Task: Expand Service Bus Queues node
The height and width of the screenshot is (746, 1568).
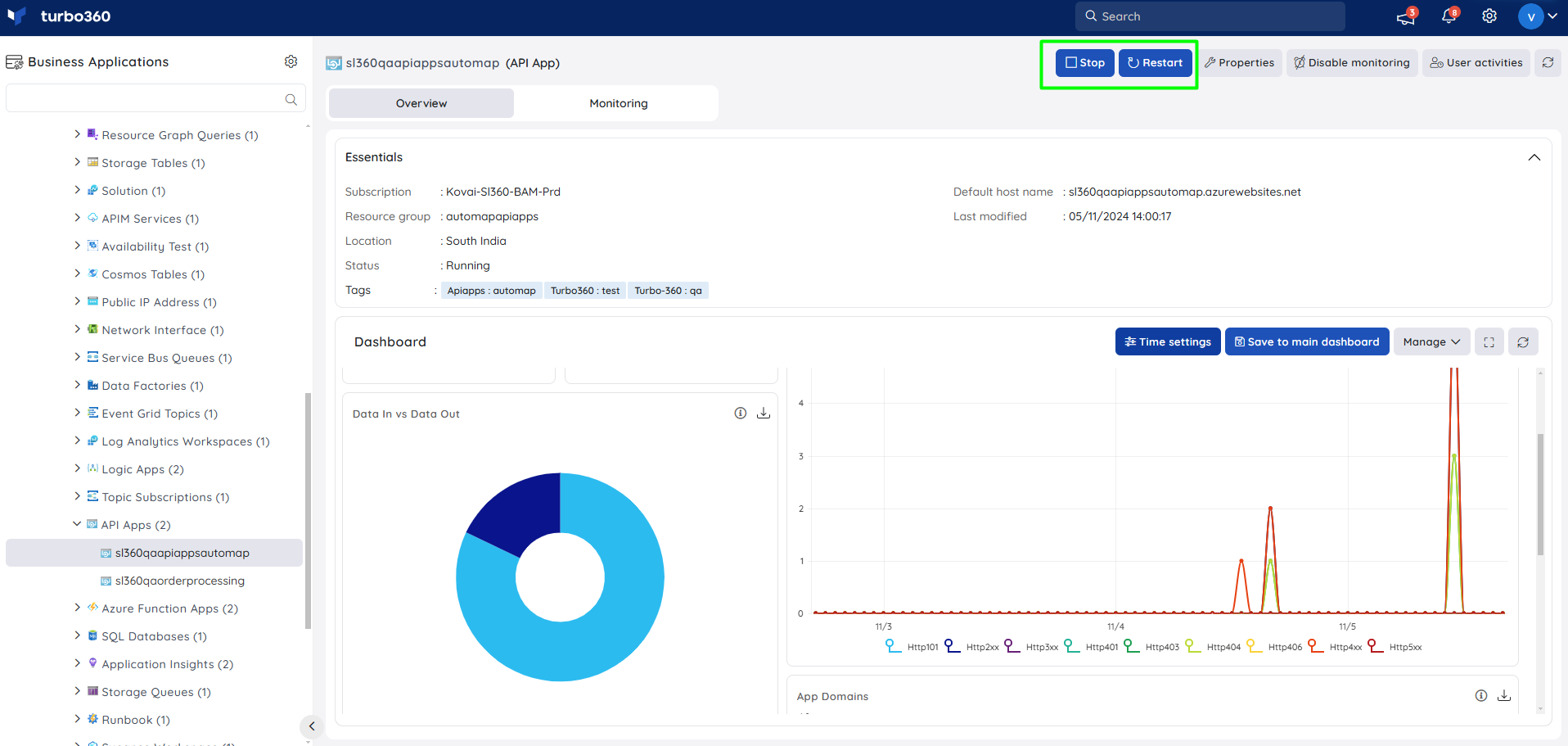Action: click(x=77, y=357)
